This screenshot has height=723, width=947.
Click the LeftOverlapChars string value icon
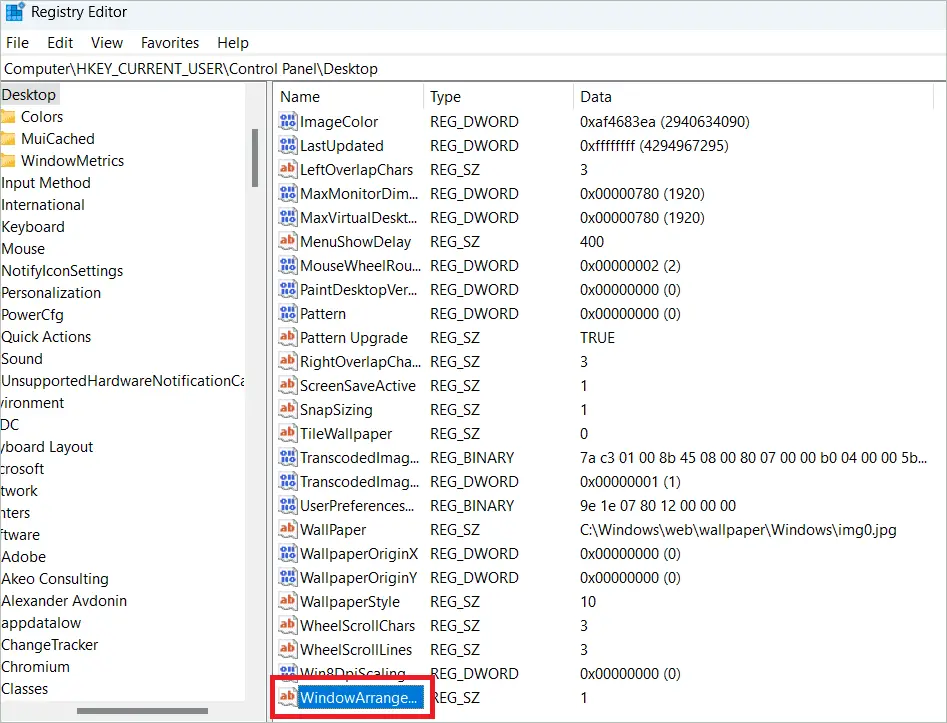(288, 170)
